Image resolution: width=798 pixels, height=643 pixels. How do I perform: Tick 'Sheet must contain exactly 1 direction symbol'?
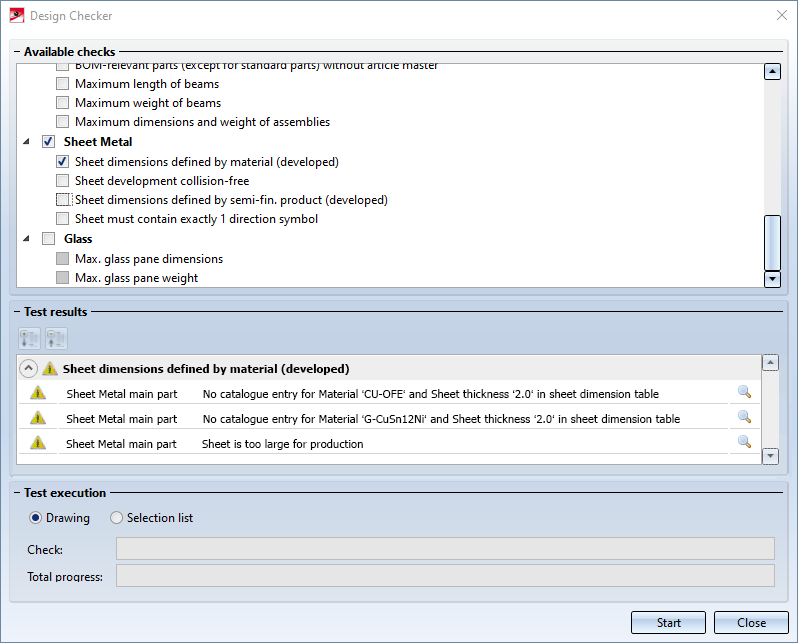(x=63, y=218)
